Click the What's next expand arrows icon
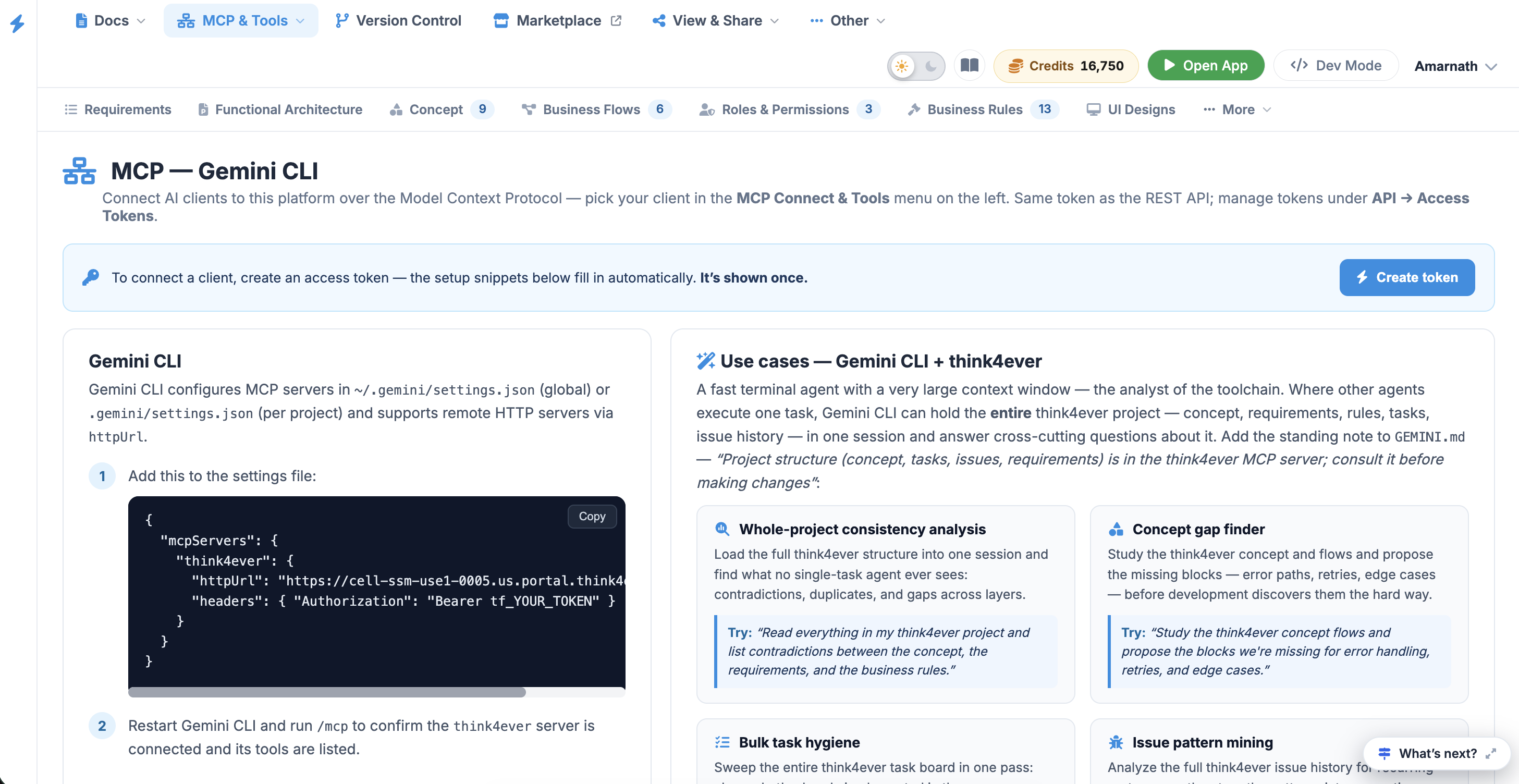 pos(1491,753)
